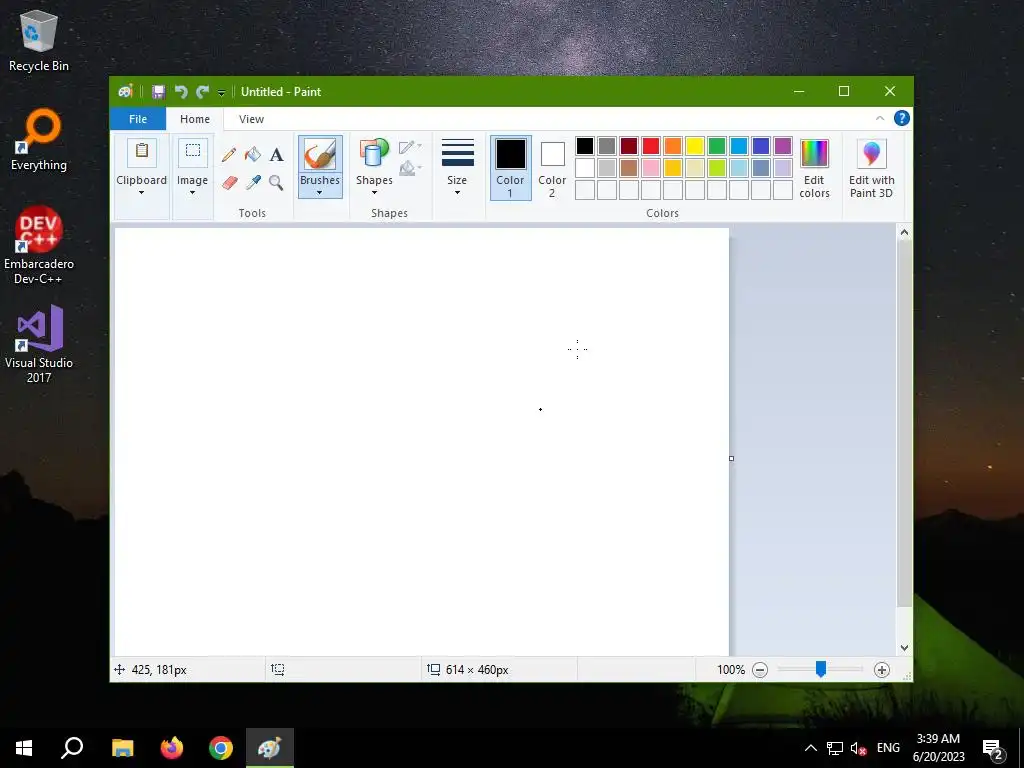The image size is (1024, 768).
Task: Click the network tray icon
Action: (835, 748)
